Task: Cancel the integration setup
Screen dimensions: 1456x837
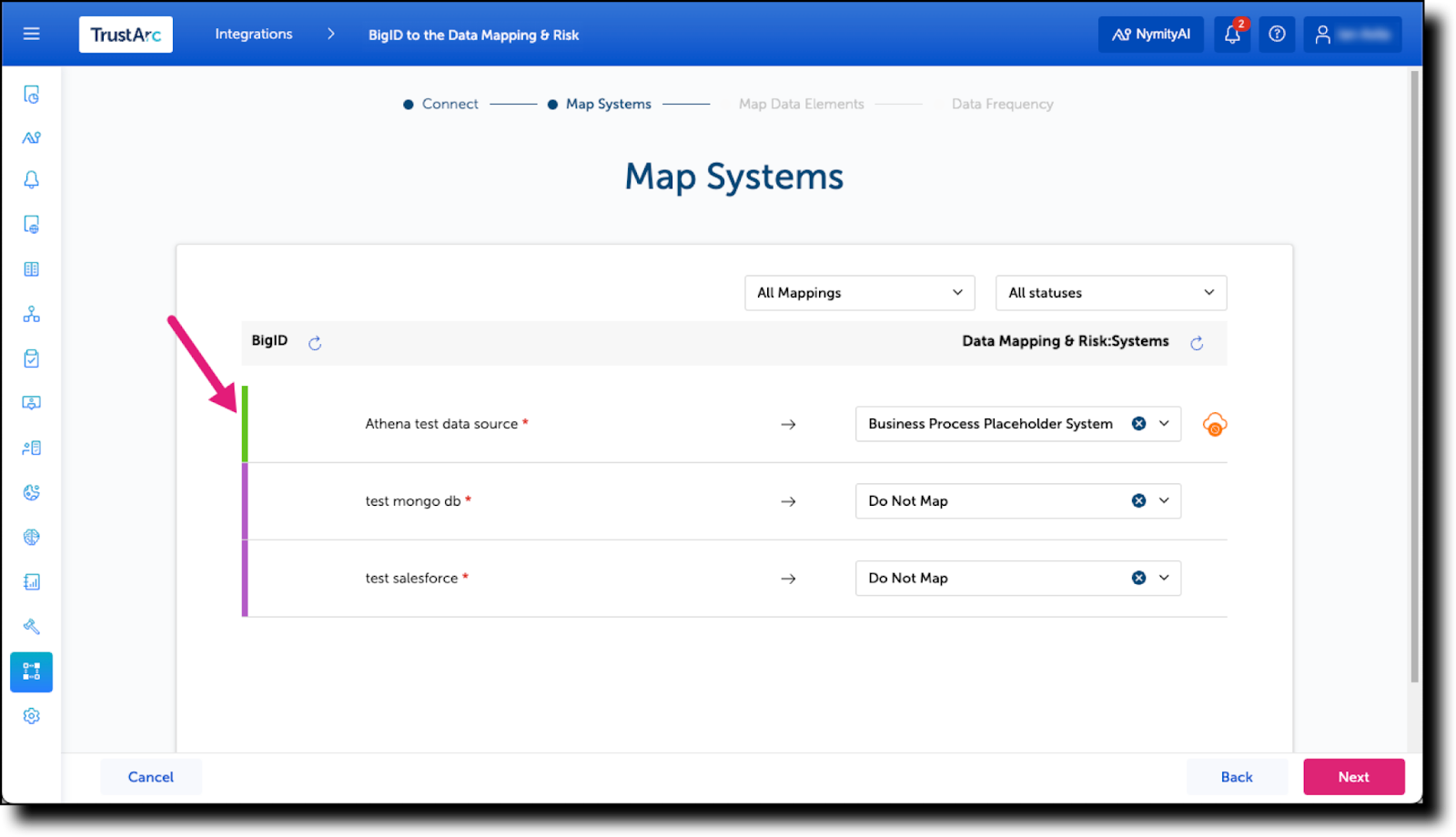Action: click(150, 776)
